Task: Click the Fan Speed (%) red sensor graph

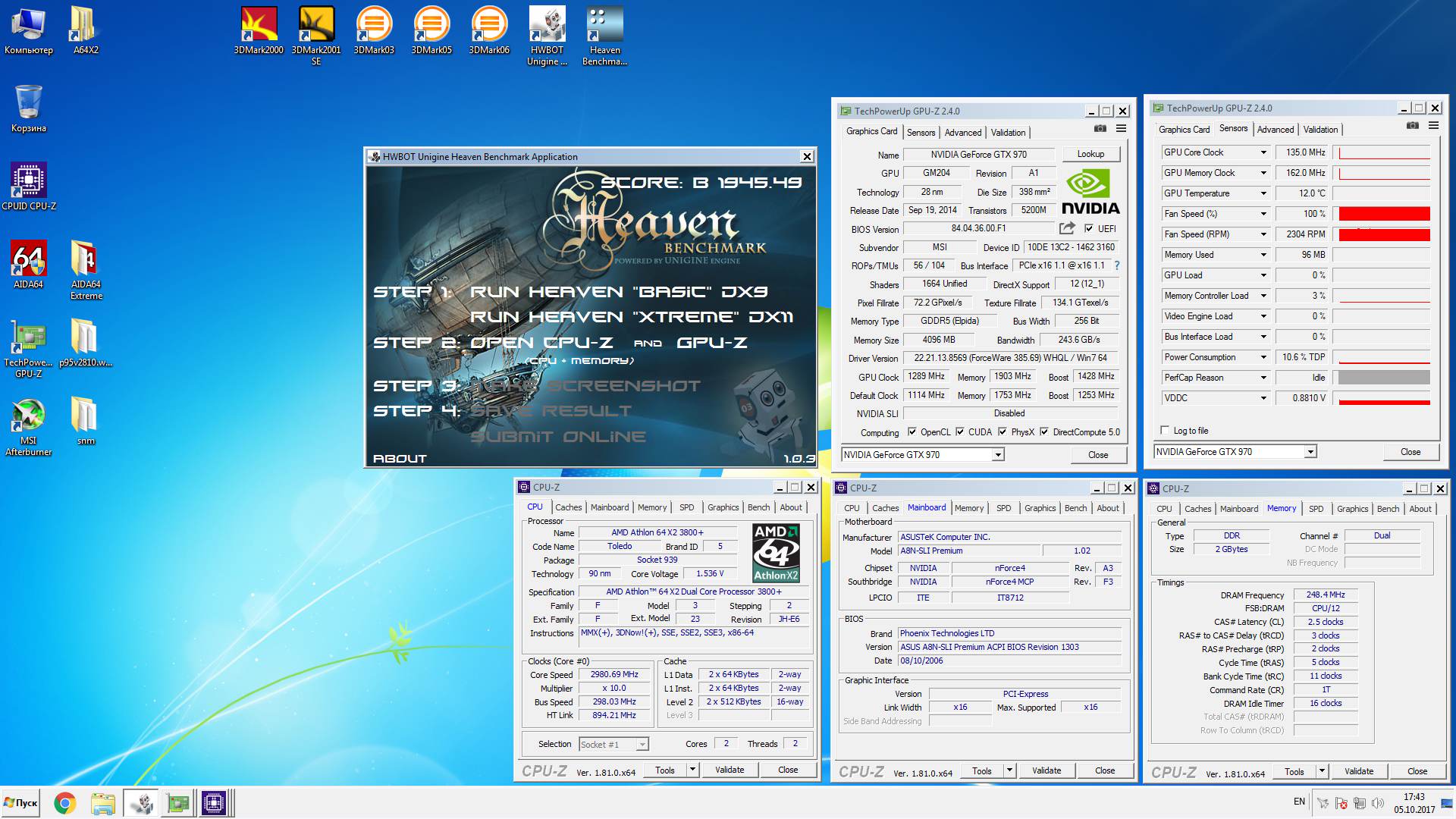Action: (x=1384, y=214)
